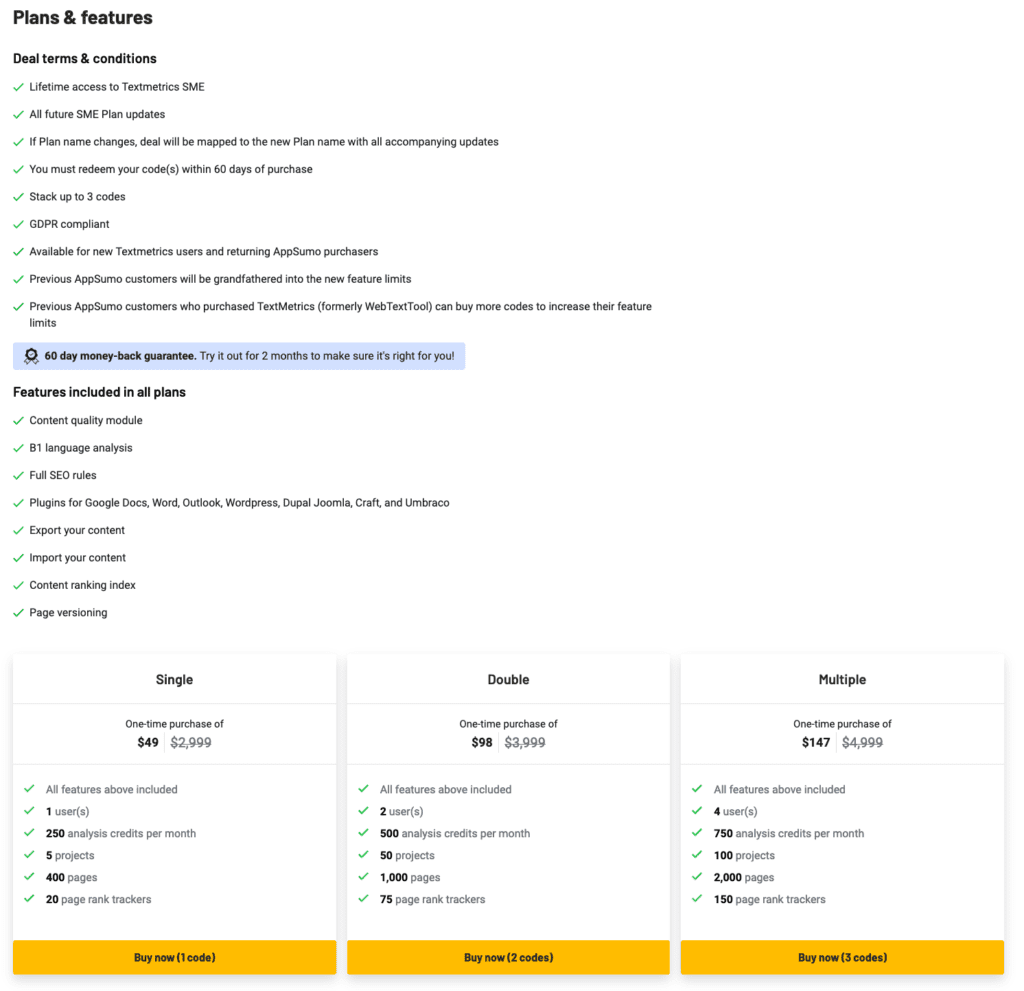Select the Multiple plan heading

pos(842,680)
